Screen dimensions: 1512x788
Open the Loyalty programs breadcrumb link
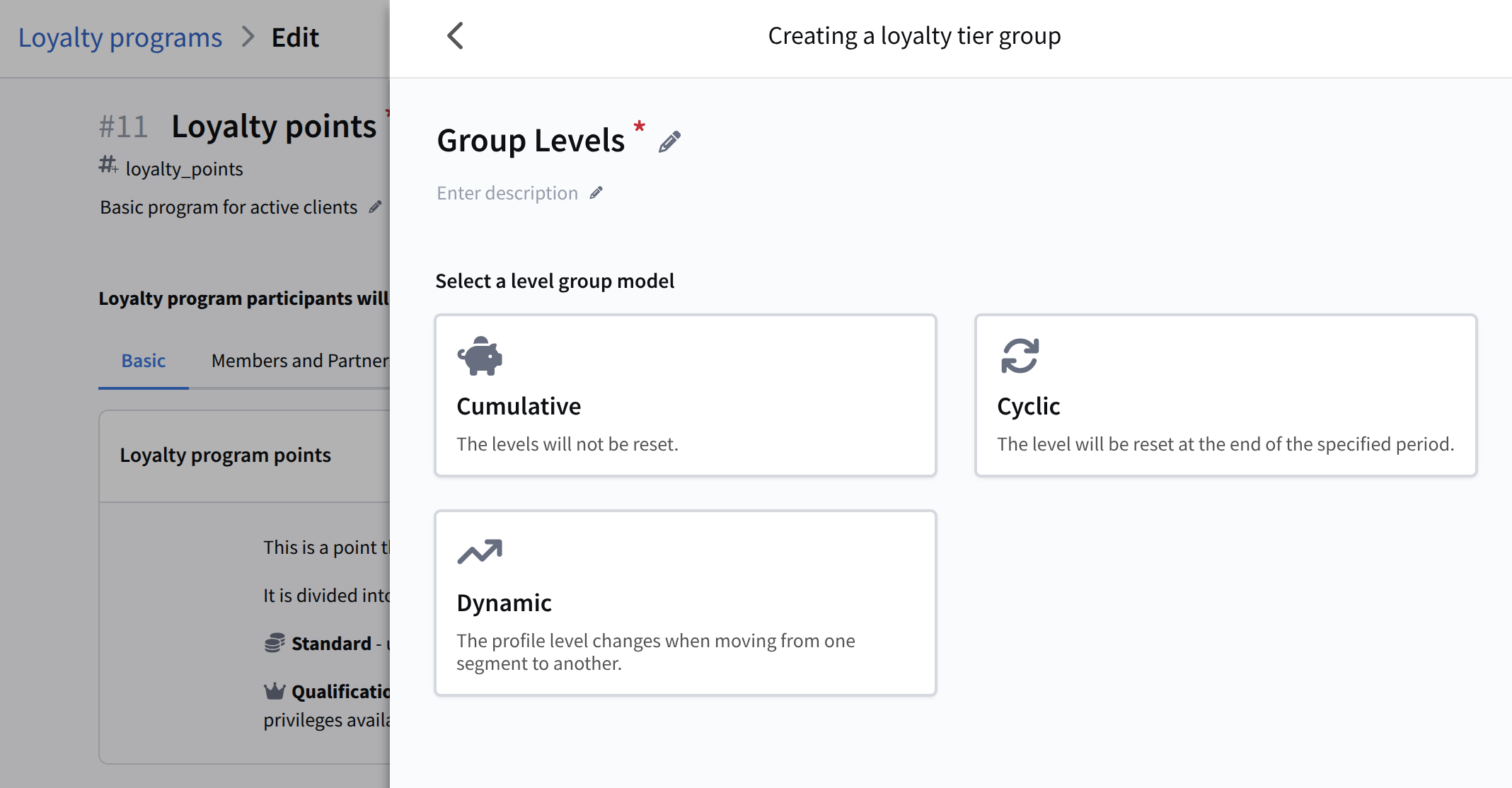click(120, 37)
